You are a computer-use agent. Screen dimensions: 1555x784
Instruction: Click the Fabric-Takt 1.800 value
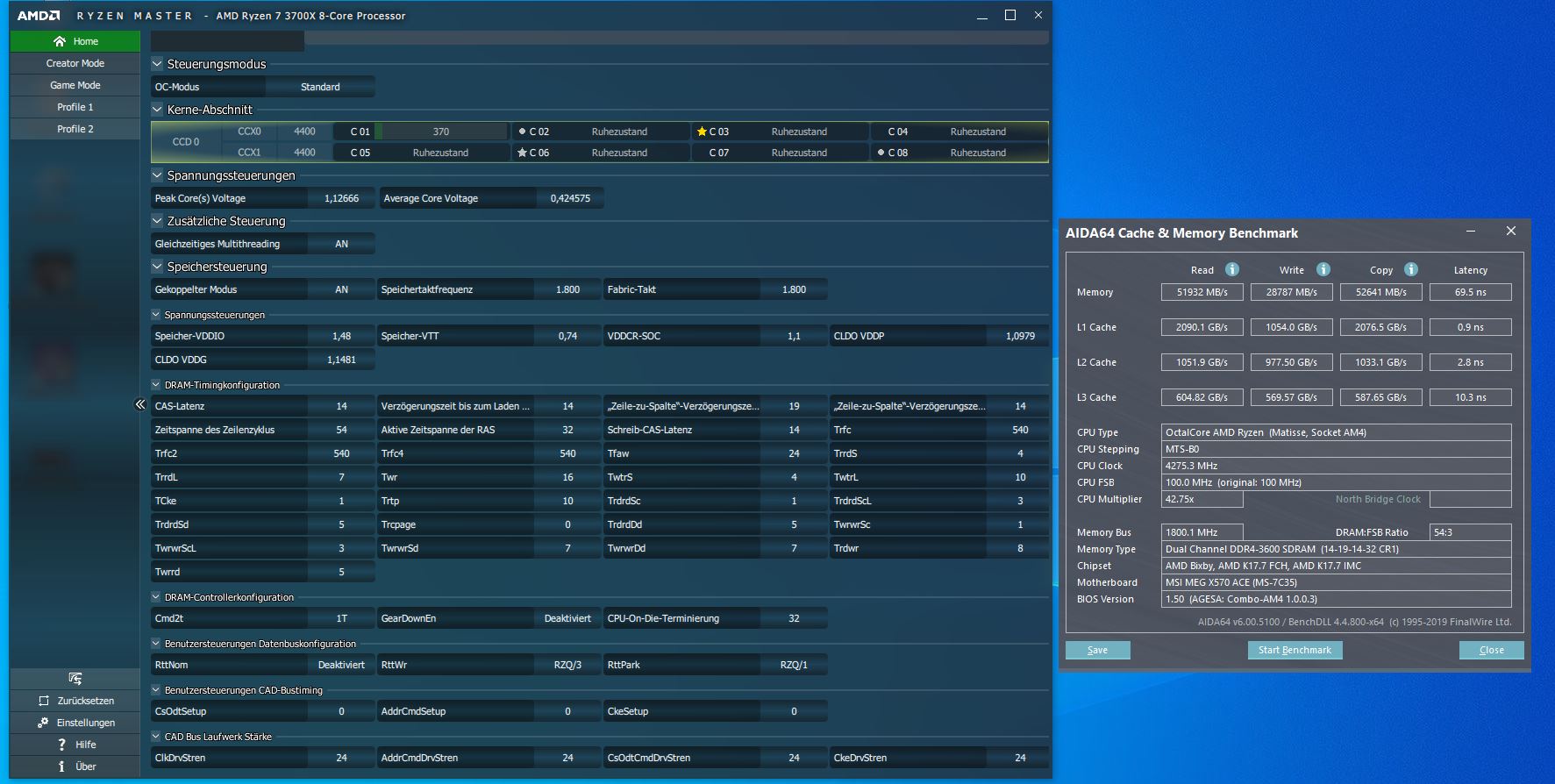point(794,289)
